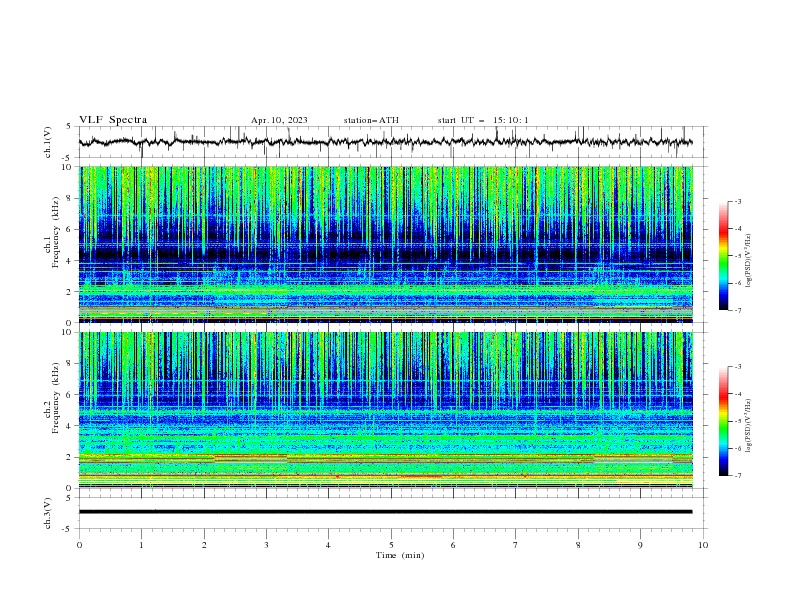Click the "start UT = 15:10:1" header text
This screenshot has height=612, width=792.
482,120
